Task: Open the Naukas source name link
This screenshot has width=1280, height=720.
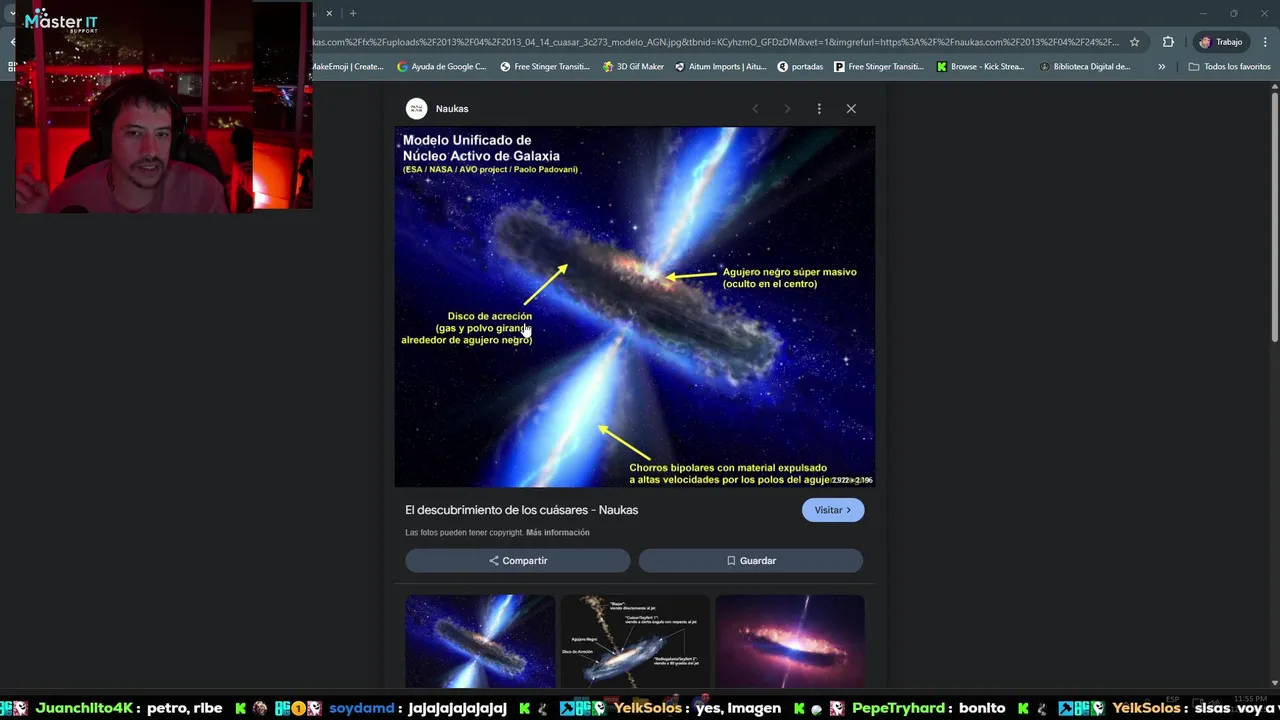Action: [452, 108]
